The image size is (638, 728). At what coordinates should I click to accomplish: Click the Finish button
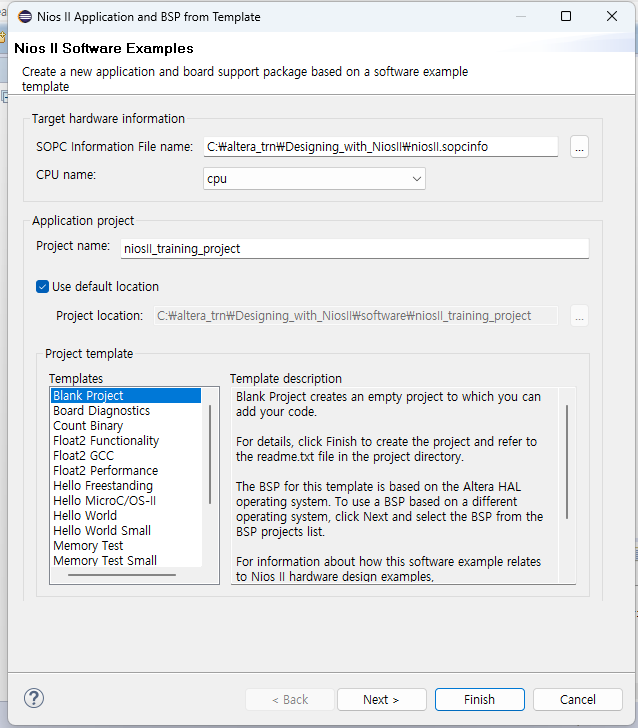(x=480, y=700)
